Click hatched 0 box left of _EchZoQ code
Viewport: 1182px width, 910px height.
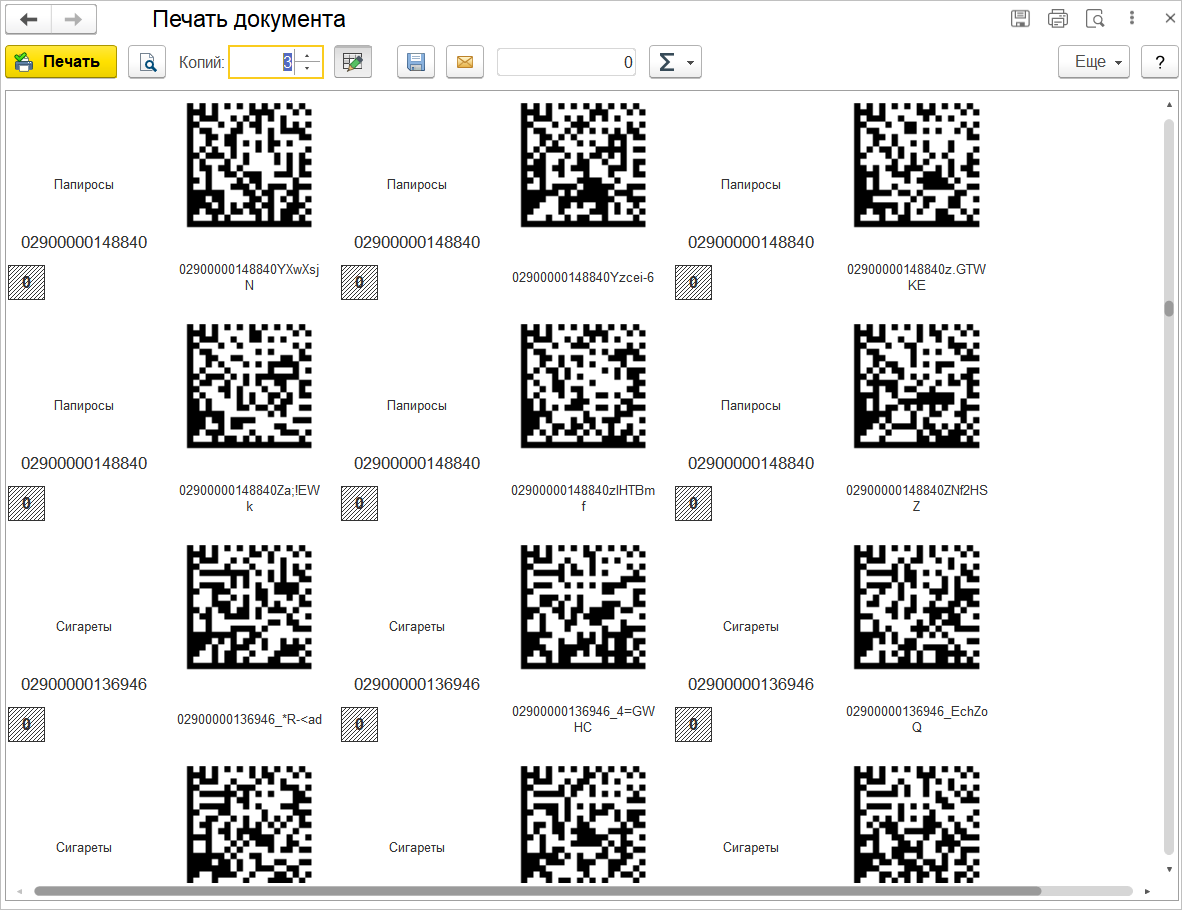(694, 725)
